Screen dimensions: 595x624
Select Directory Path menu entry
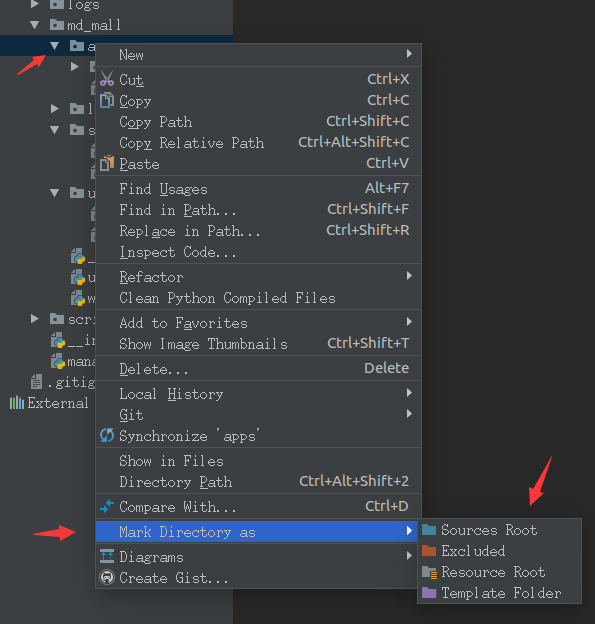point(258,482)
